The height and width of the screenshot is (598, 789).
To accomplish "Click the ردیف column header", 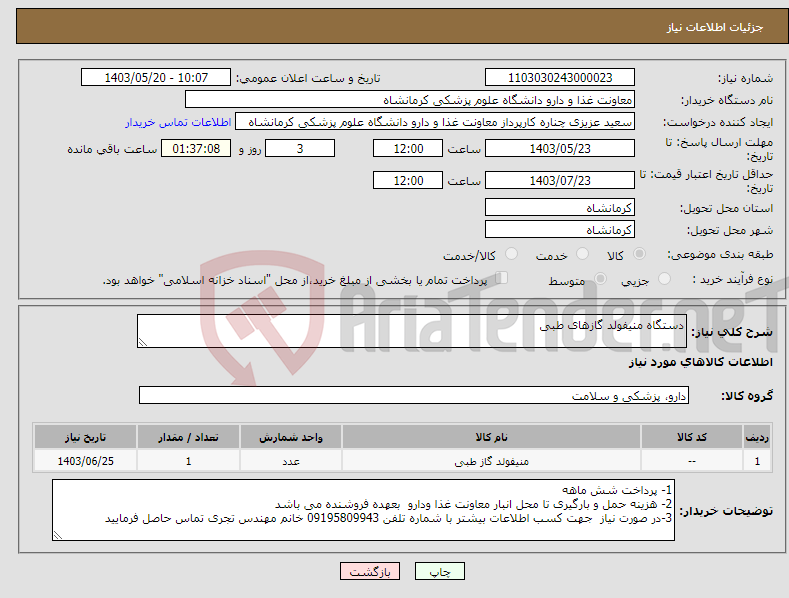I will coord(757,437).
